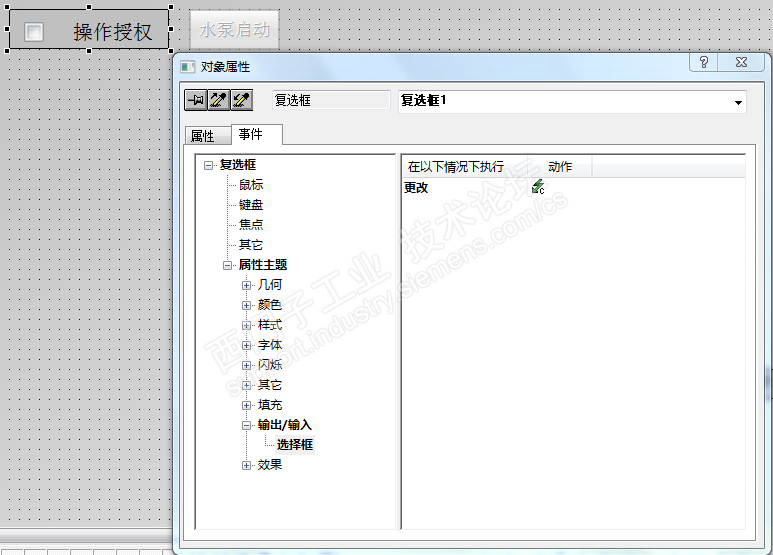This screenshot has height=555, width=773.
Task: Close the 对象属性 dialog
Action: pos(741,62)
